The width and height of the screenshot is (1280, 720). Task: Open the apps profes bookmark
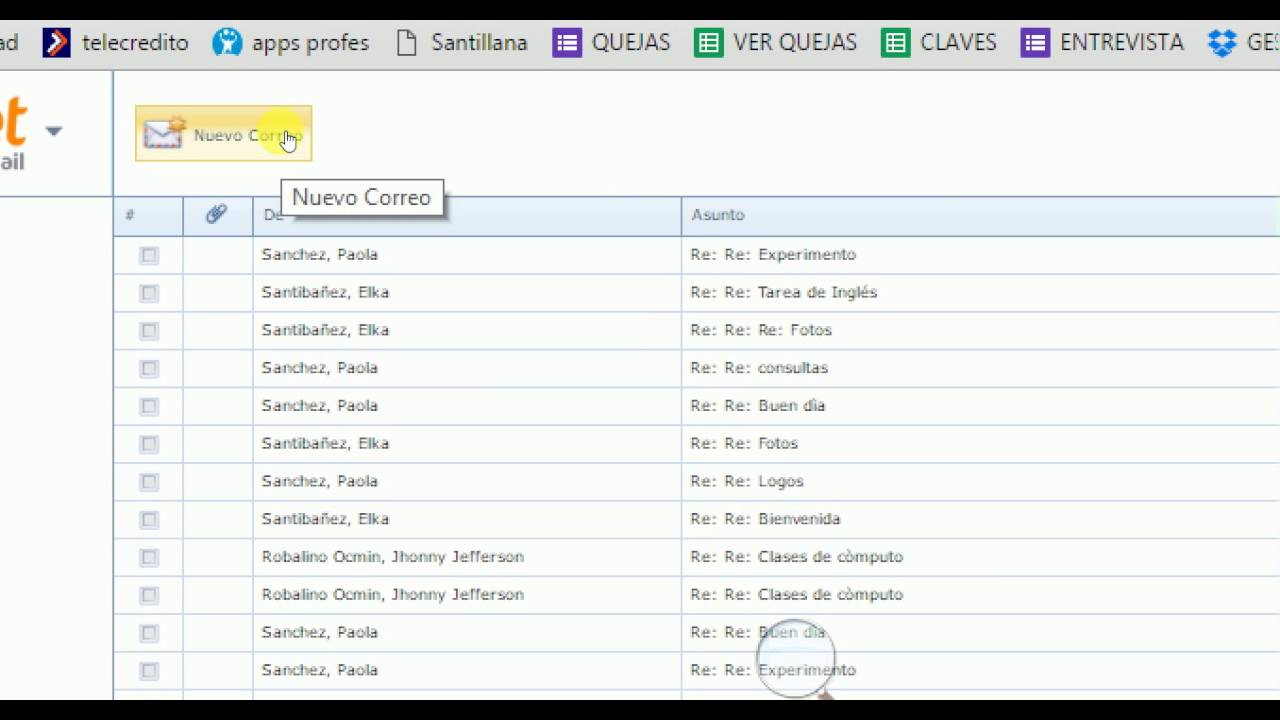click(290, 43)
